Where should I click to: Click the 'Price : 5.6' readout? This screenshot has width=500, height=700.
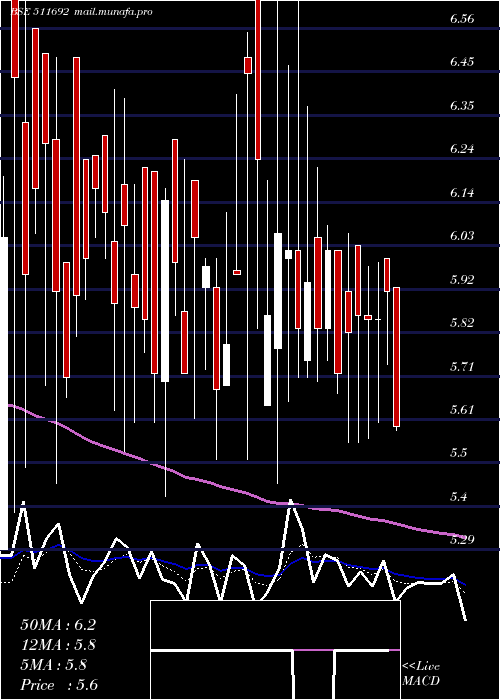click(x=59, y=685)
